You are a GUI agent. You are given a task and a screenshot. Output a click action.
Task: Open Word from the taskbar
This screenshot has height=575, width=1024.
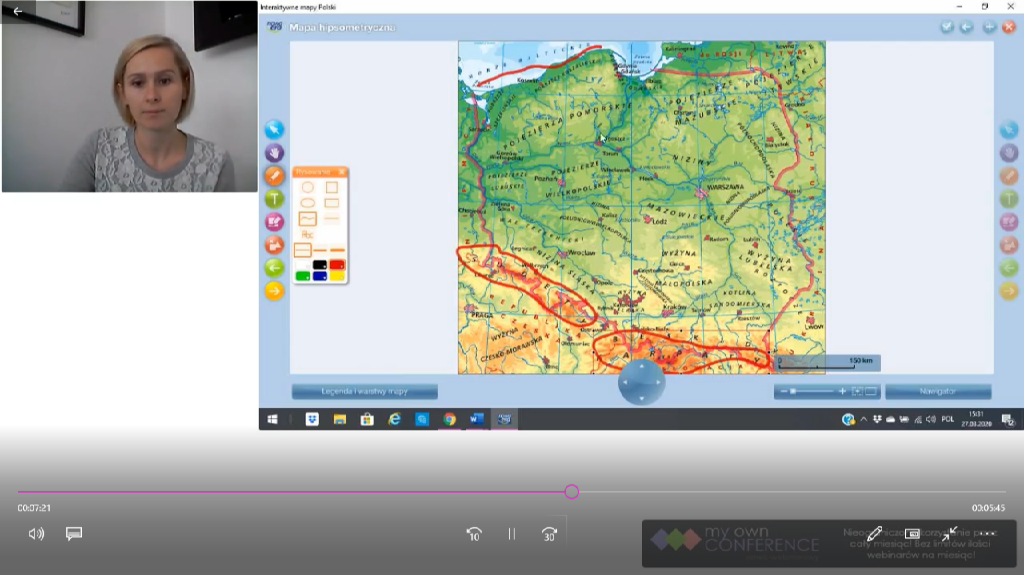click(x=477, y=420)
